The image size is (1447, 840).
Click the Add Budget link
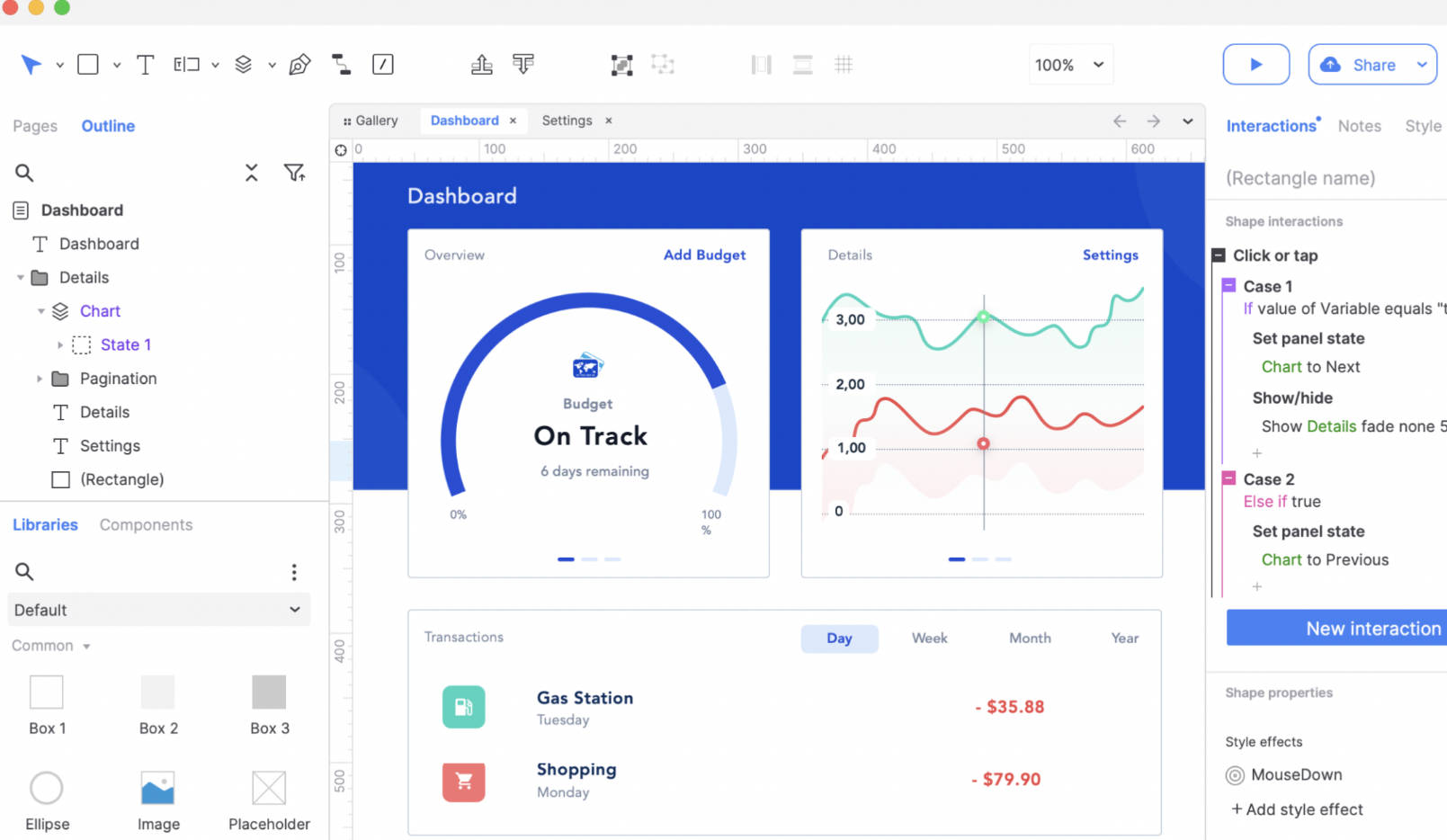click(x=704, y=255)
